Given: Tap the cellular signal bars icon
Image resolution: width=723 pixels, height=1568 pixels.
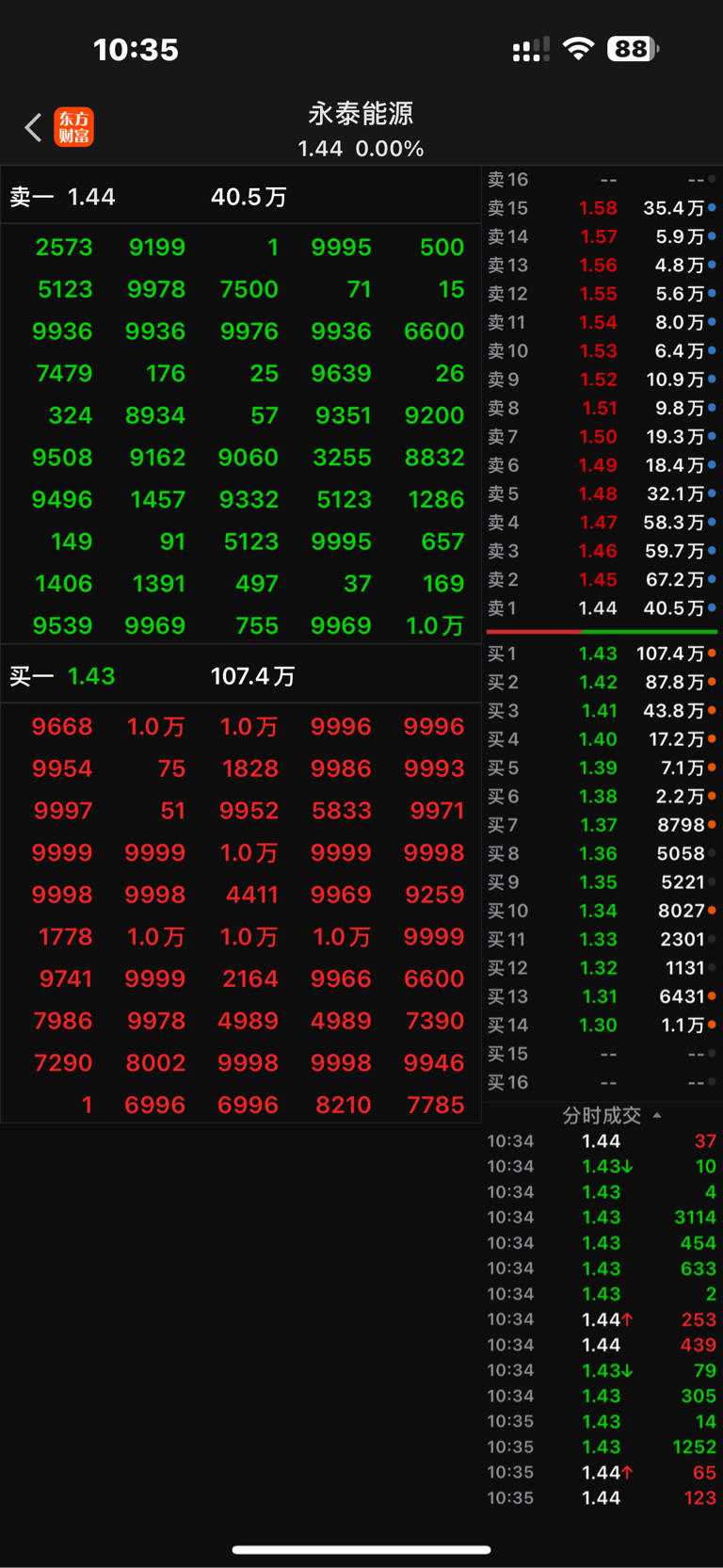Looking at the screenshot, I should pos(531,50).
